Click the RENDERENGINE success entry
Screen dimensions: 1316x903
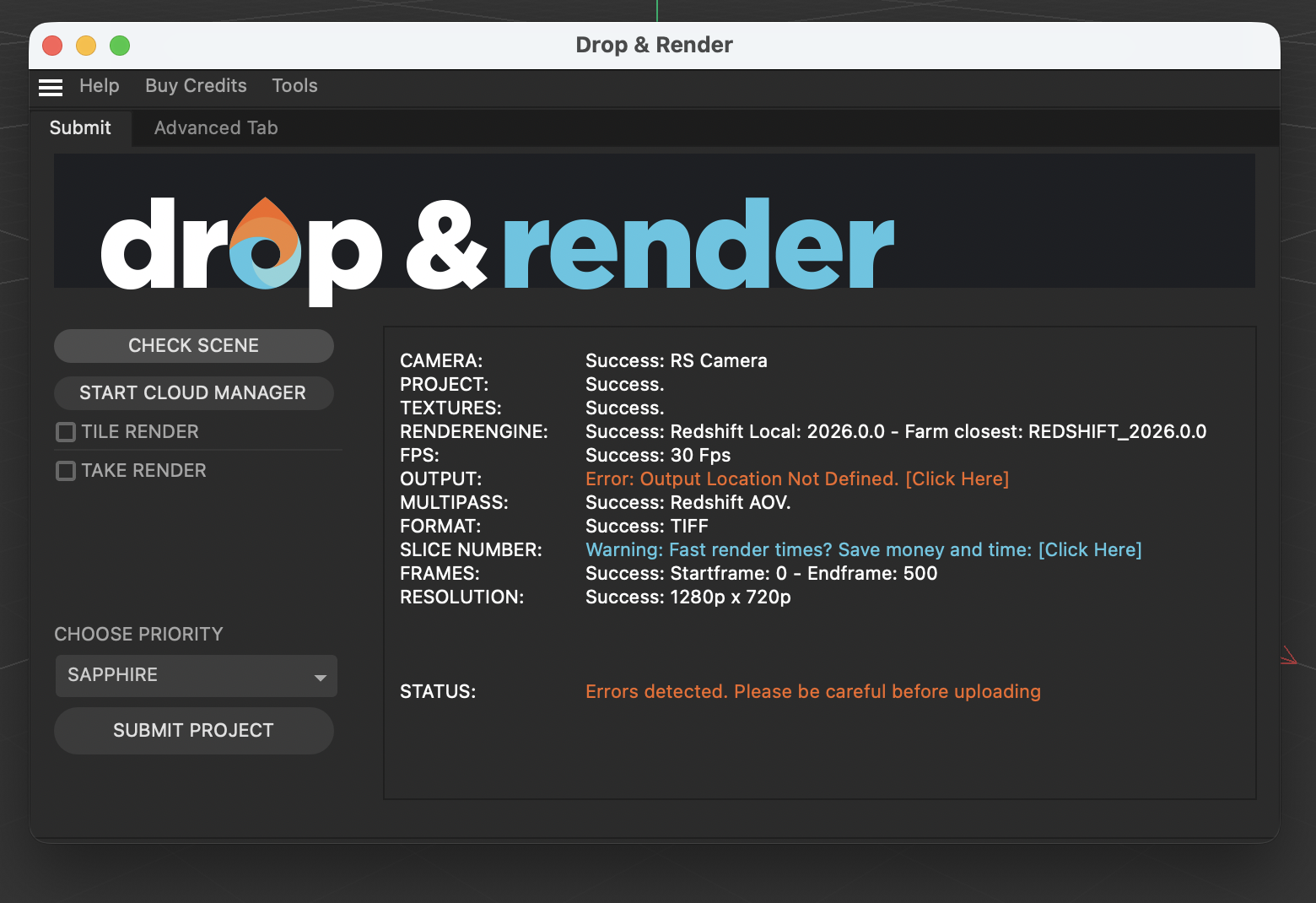[x=896, y=431]
